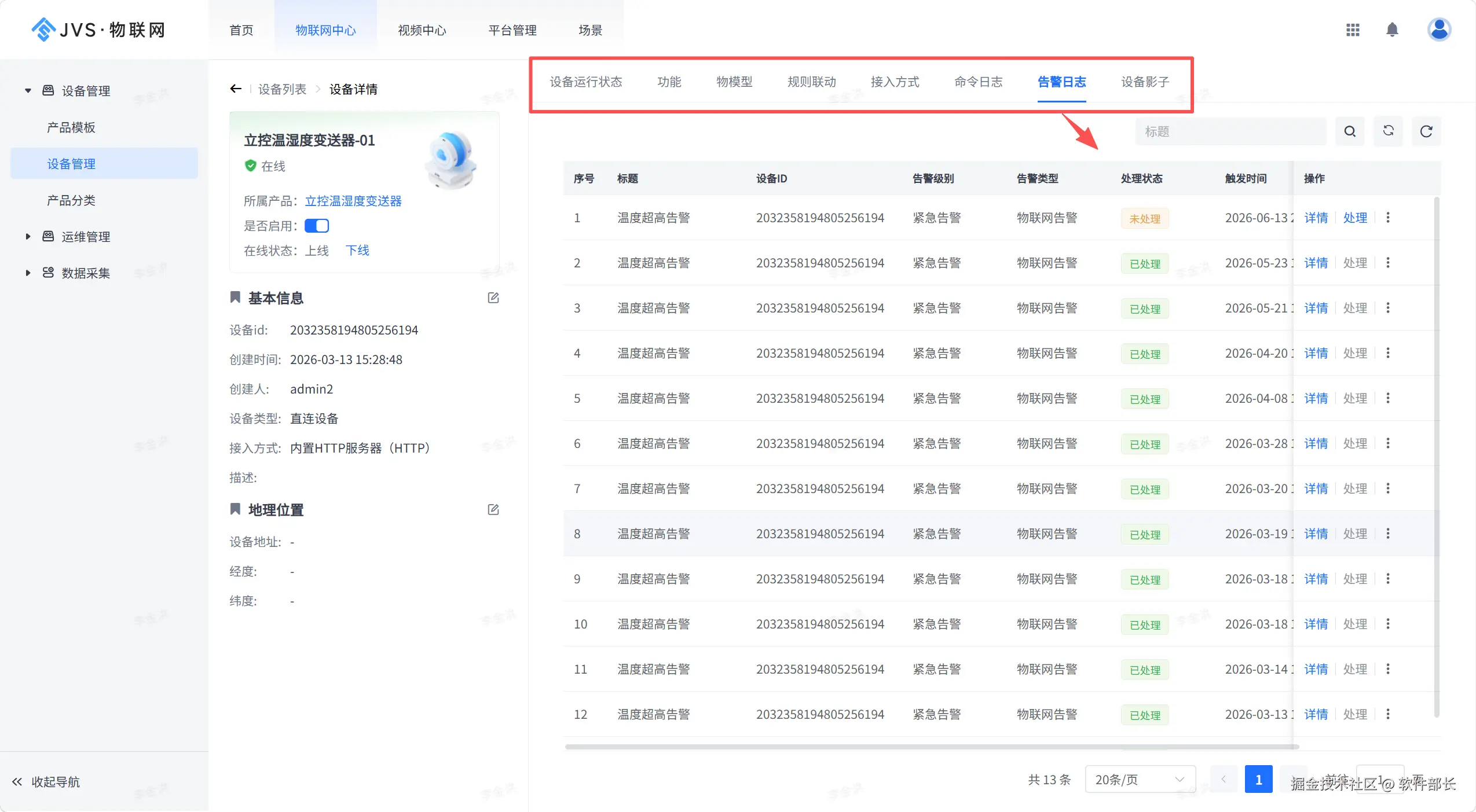Open more actions for row 1
1476x812 pixels.
[1388, 218]
